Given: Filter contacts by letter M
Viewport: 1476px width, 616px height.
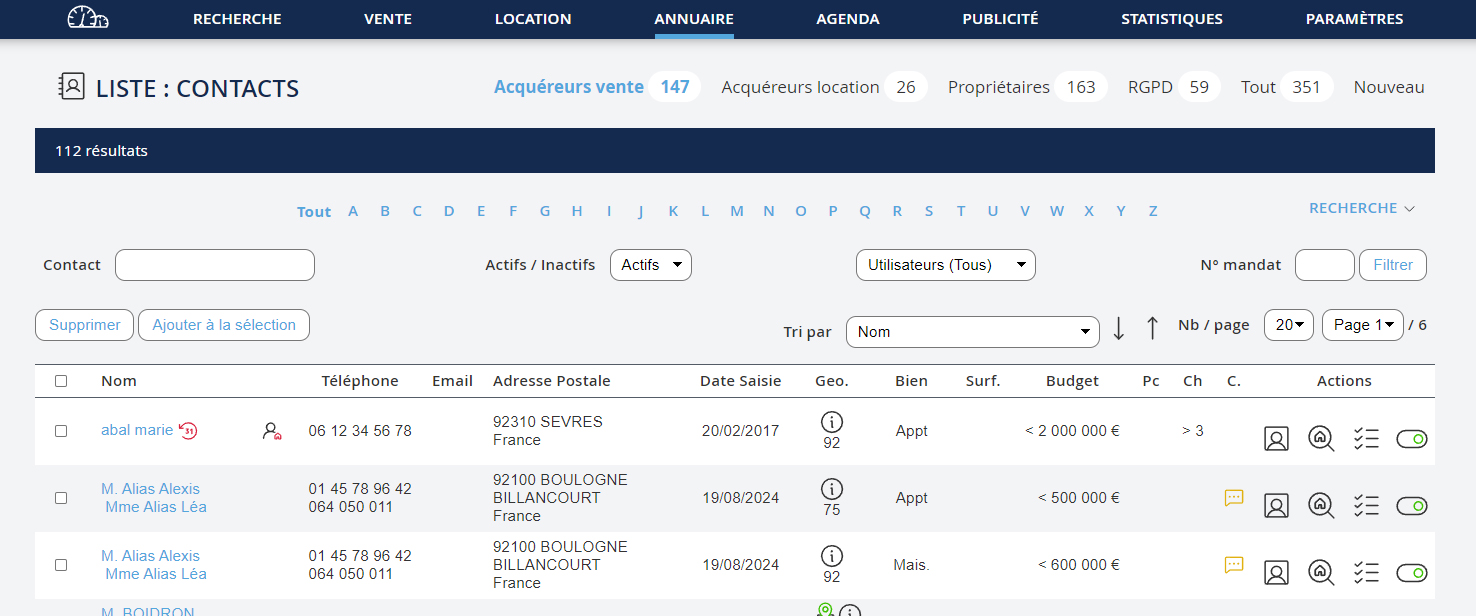Looking at the screenshot, I should pos(737,211).
